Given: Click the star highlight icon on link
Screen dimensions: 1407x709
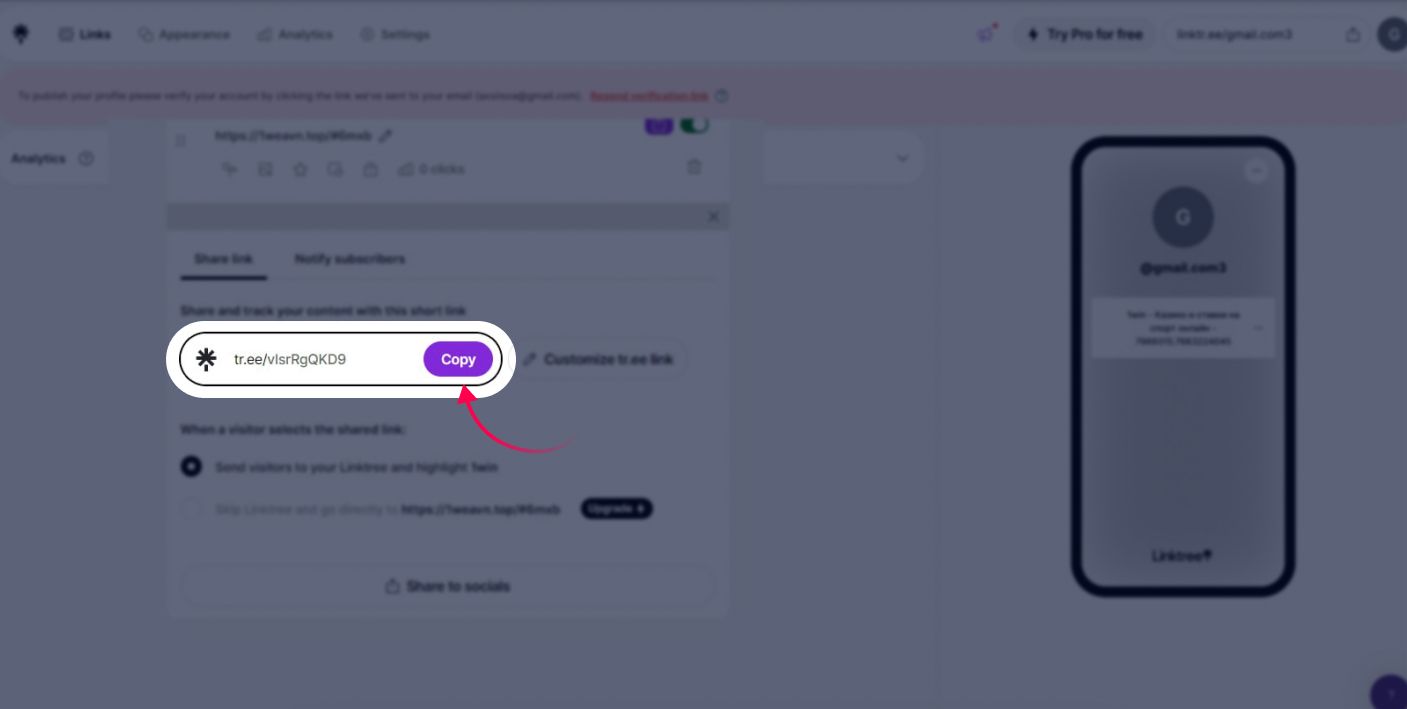Looking at the screenshot, I should [x=300, y=169].
